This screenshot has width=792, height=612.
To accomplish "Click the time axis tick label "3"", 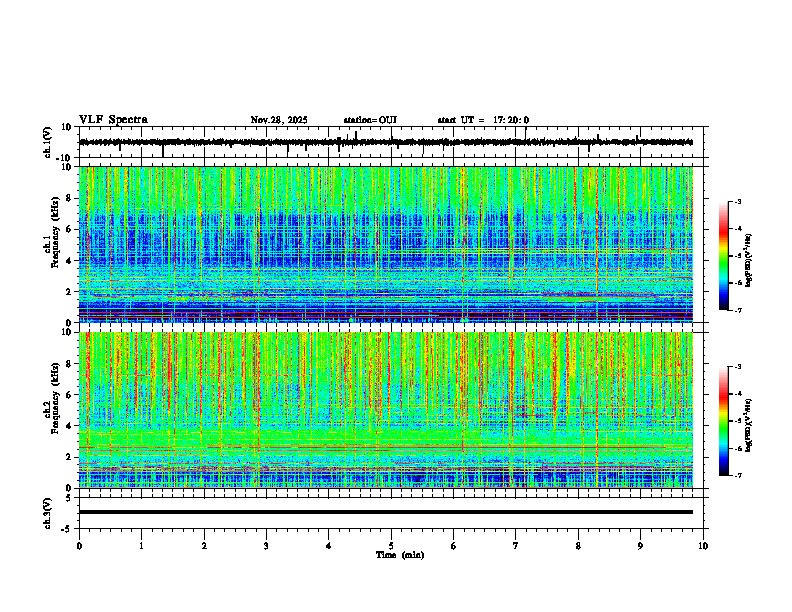I will pos(266,546).
